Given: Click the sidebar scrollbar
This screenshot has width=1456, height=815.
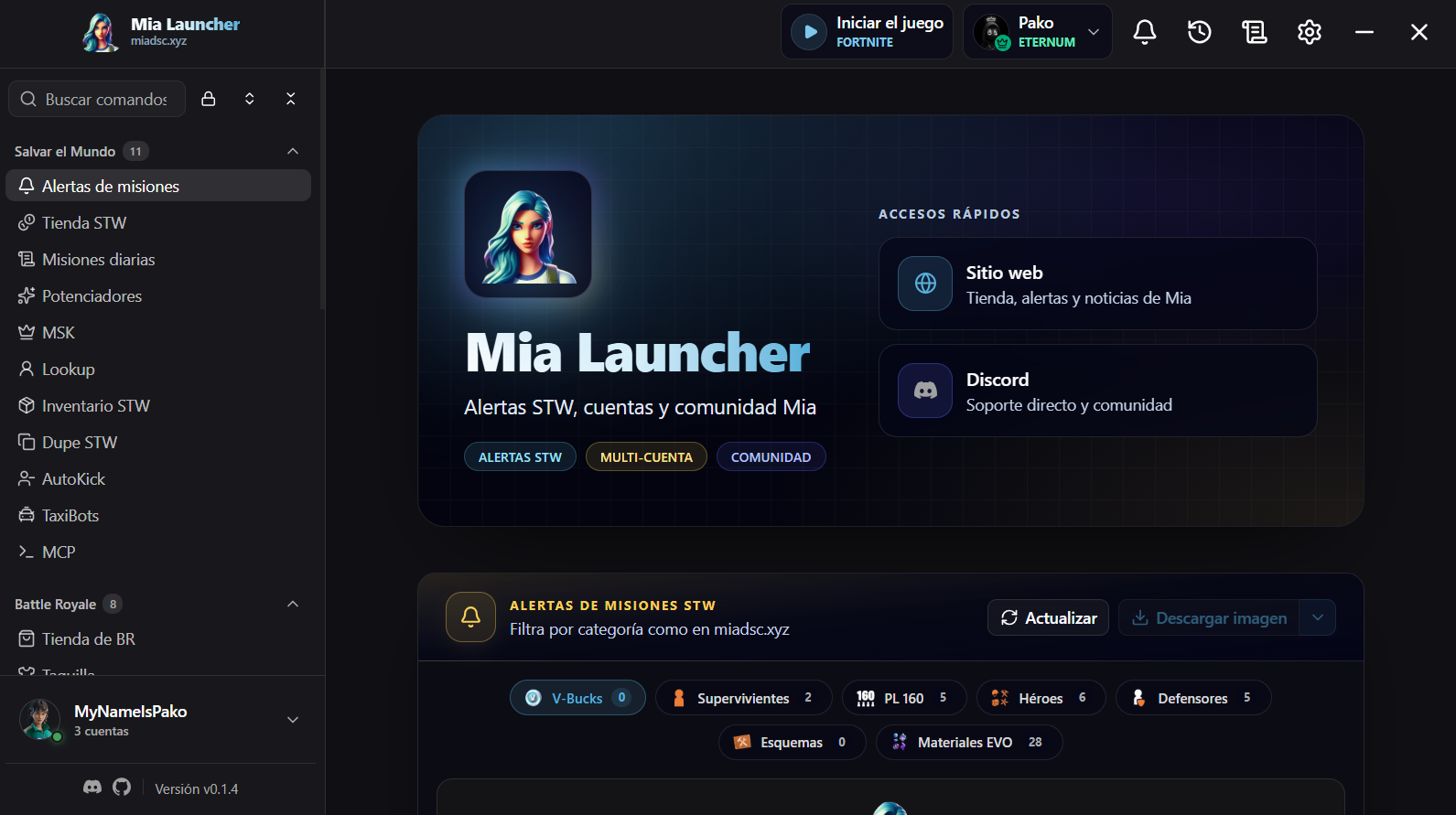Looking at the screenshot, I should (x=321, y=190).
